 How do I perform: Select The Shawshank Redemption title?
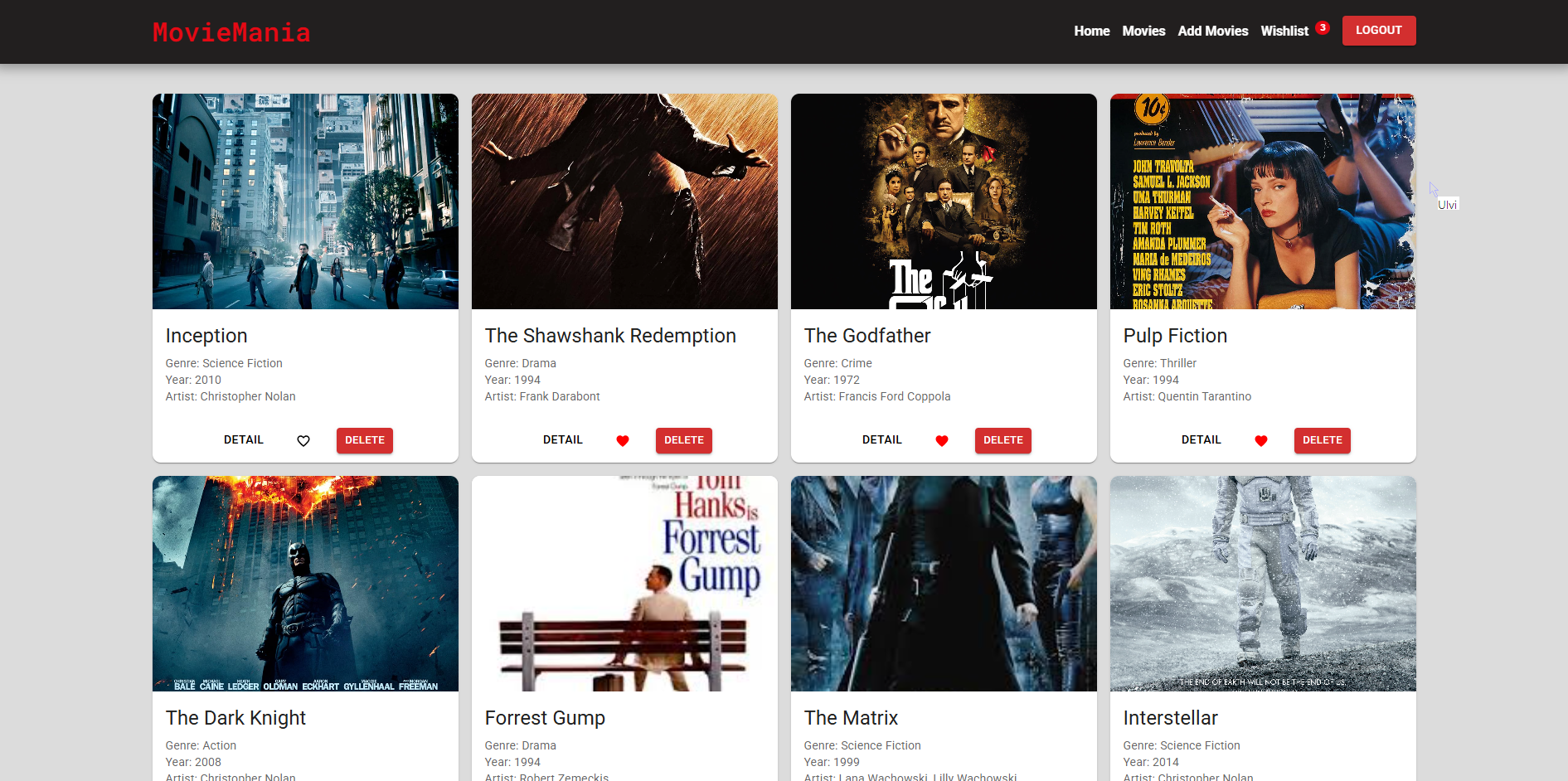click(x=610, y=336)
